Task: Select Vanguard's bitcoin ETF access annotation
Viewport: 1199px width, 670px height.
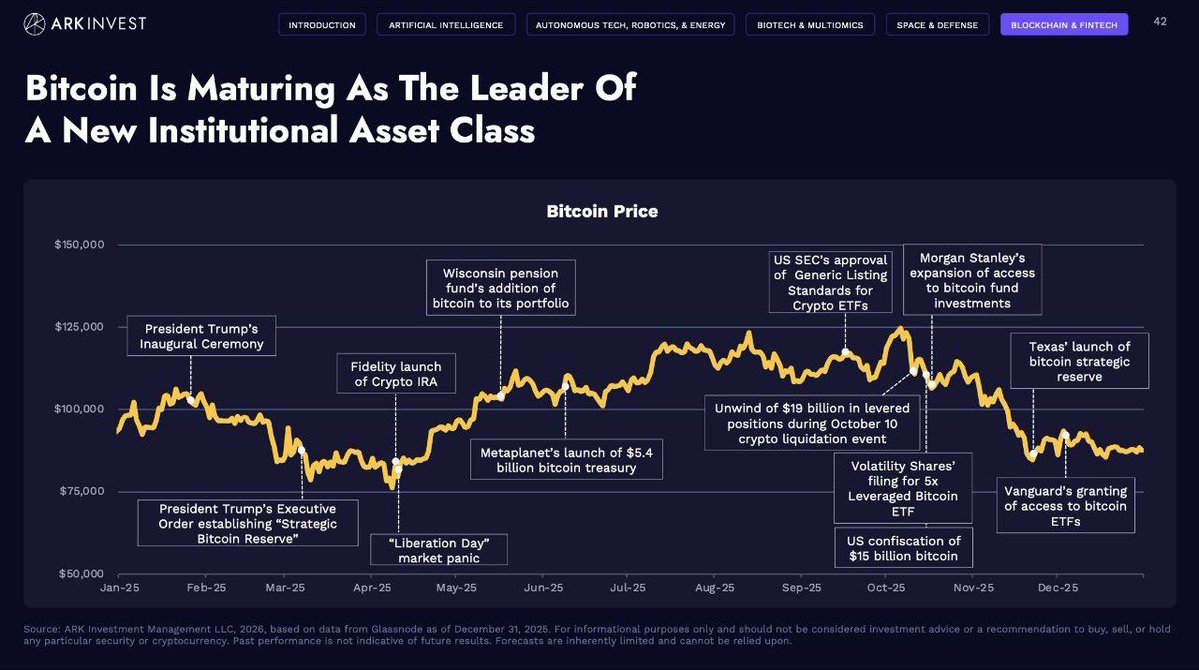Action: point(1066,506)
